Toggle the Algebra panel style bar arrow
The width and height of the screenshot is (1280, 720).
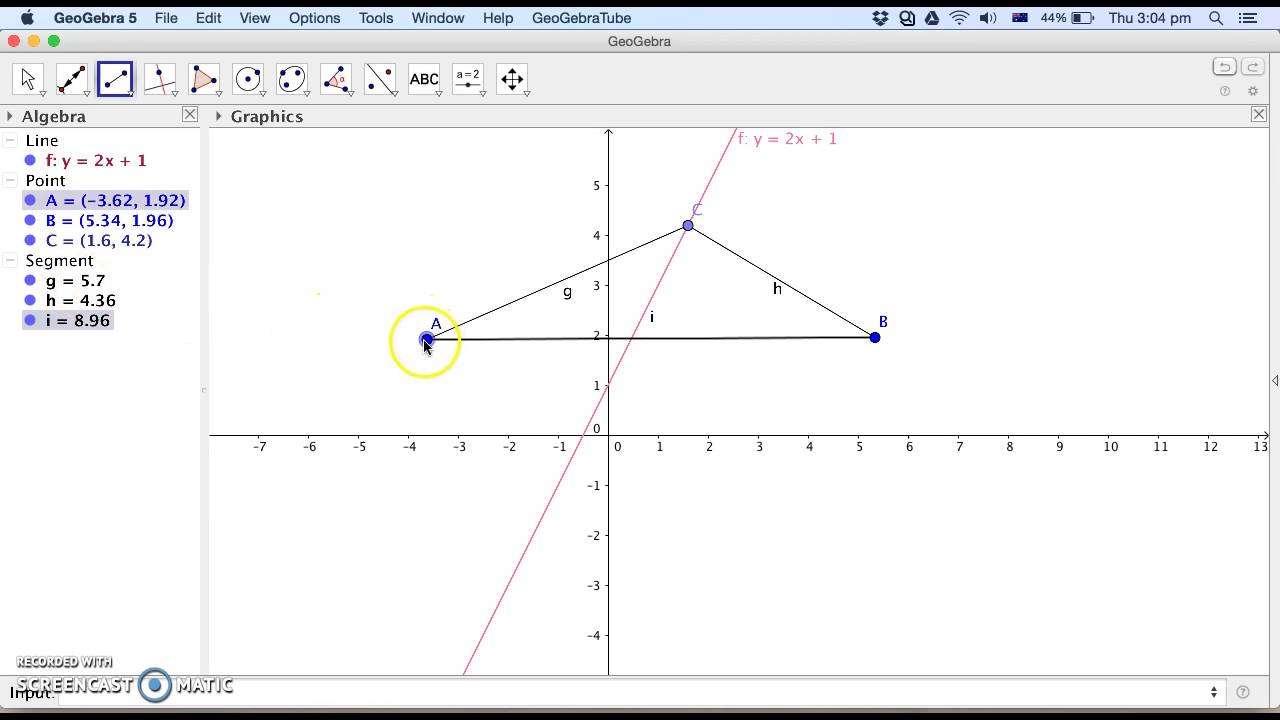(10, 117)
